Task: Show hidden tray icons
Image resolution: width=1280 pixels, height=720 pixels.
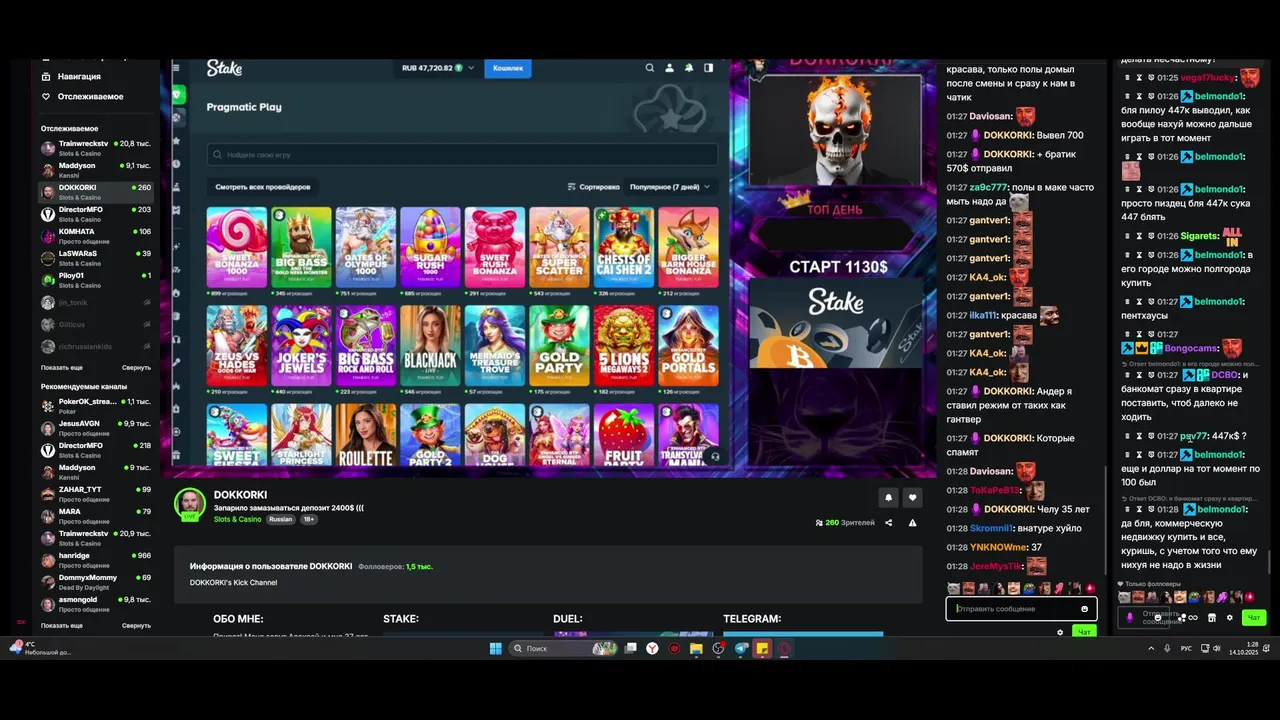Action: [x=1150, y=648]
